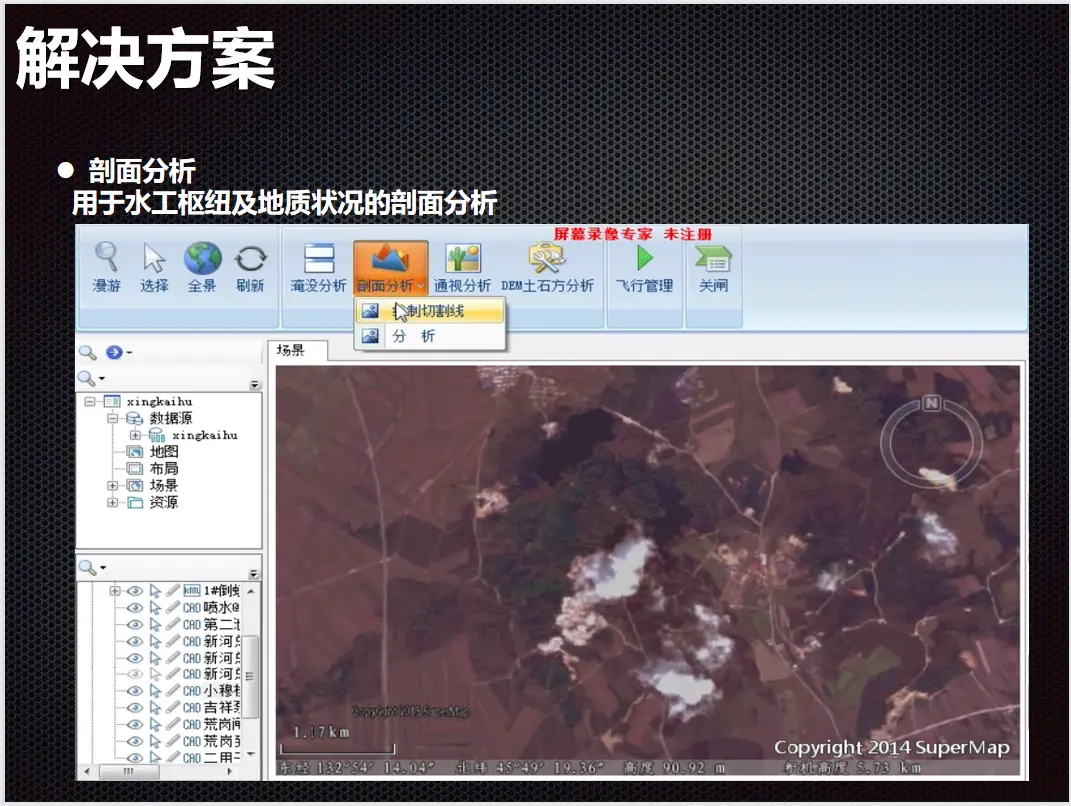Toggle visibility of the 喷水@ layer
Image resolution: width=1071 pixels, height=806 pixels.
[135, 608]
